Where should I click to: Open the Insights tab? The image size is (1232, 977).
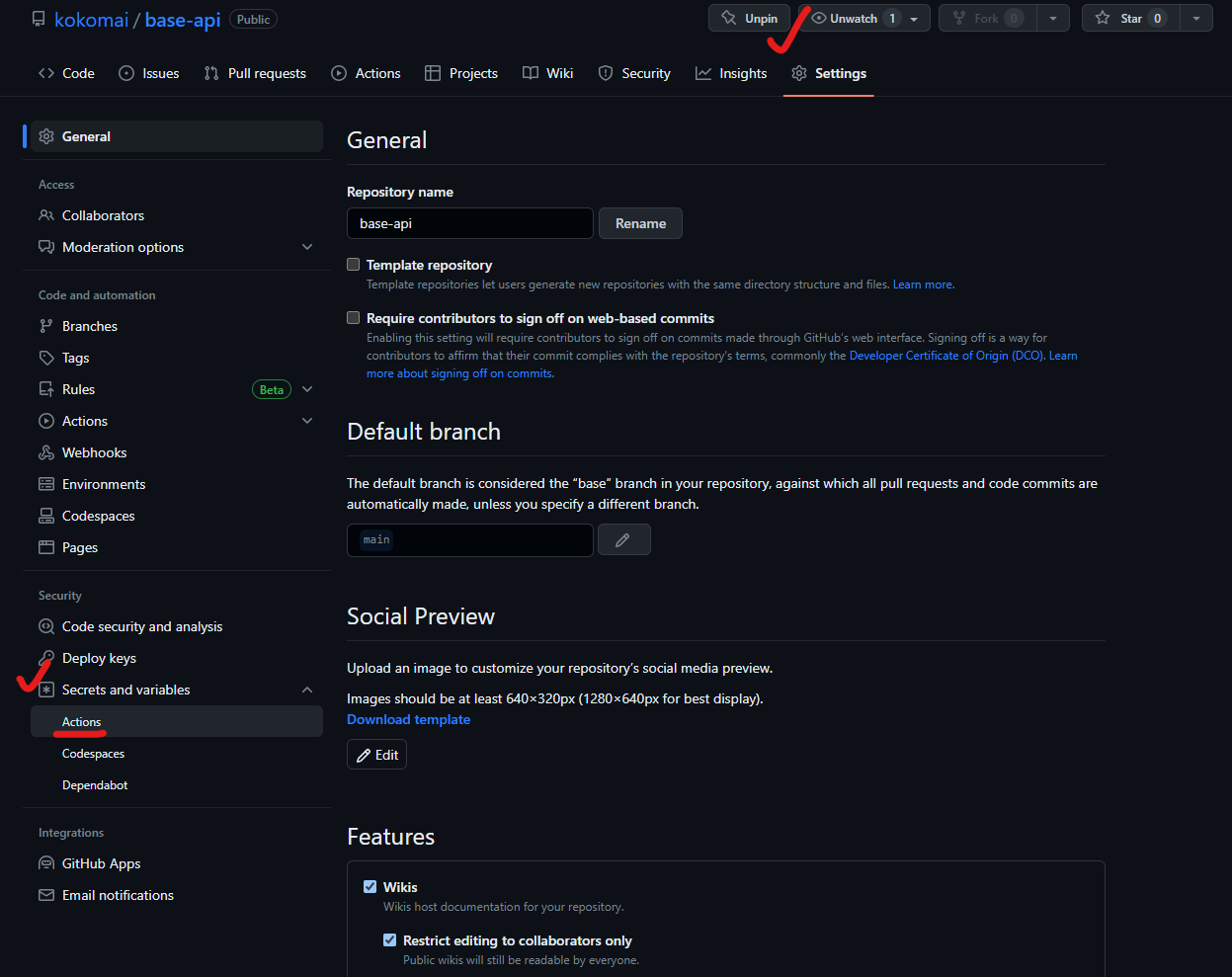coord(731,73)
